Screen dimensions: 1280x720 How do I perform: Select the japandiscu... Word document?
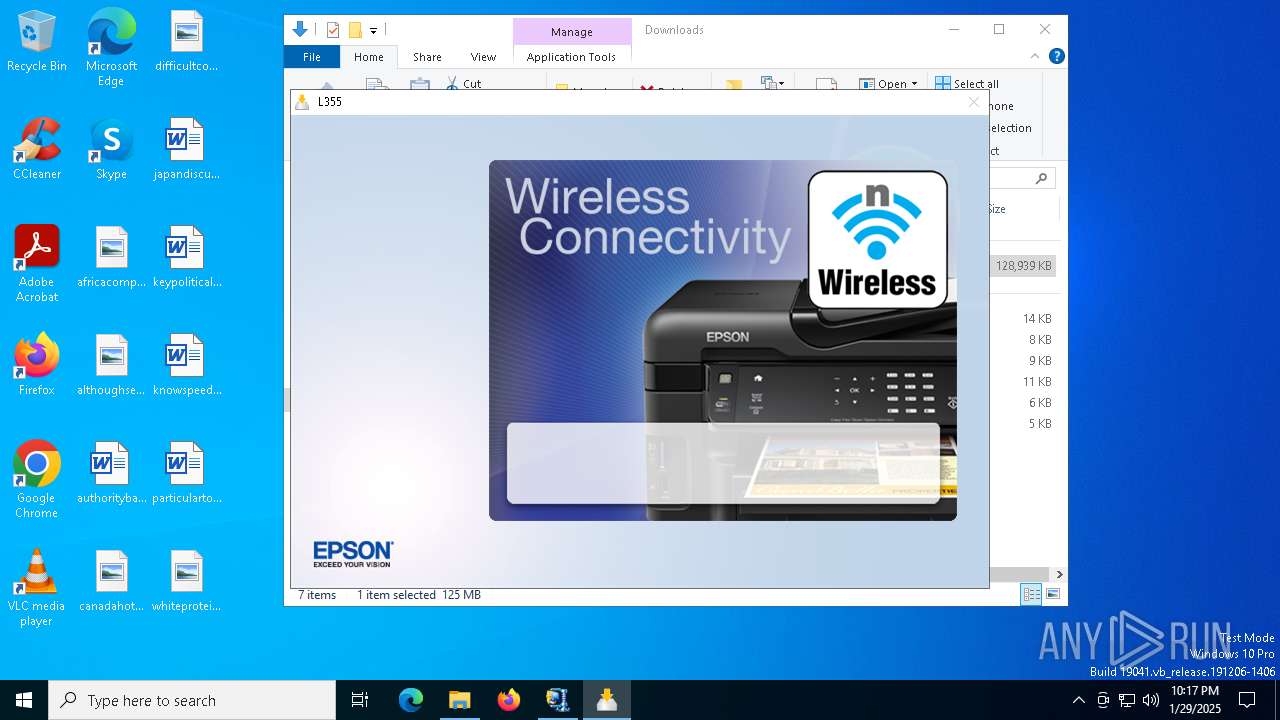(186, 150)
